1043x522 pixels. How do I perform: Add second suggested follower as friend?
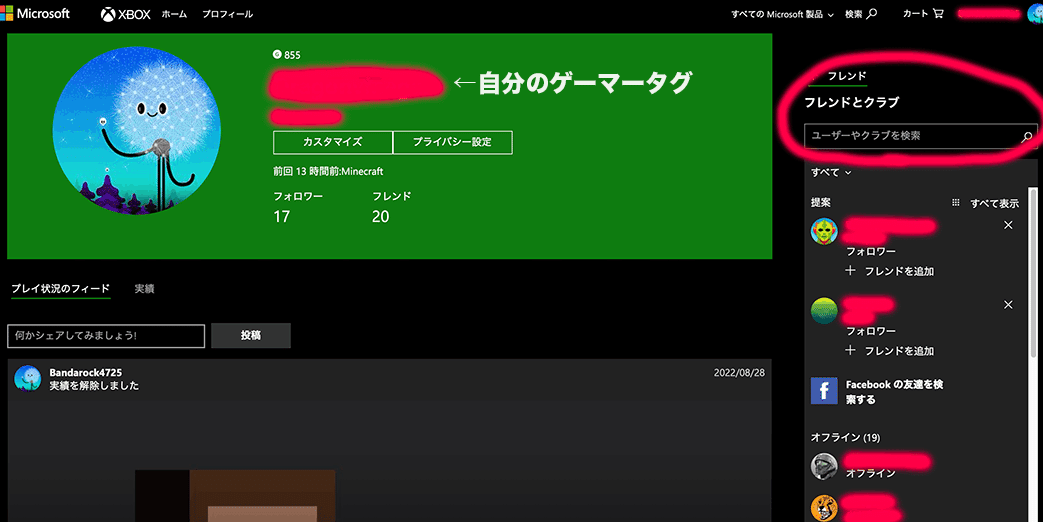point(889,350)
